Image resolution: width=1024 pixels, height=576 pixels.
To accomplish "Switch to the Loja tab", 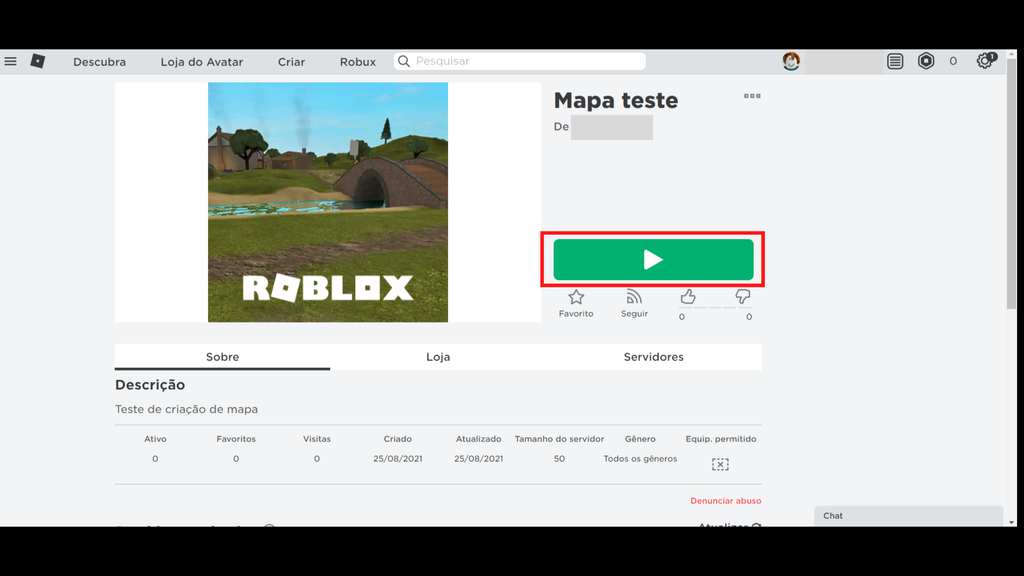I will point(438,357).
